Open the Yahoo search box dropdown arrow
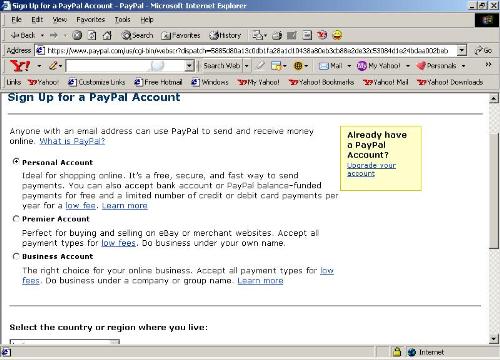The height and width of the screenshot is (360, 500). pyautogui.click(x=189, y=66)
